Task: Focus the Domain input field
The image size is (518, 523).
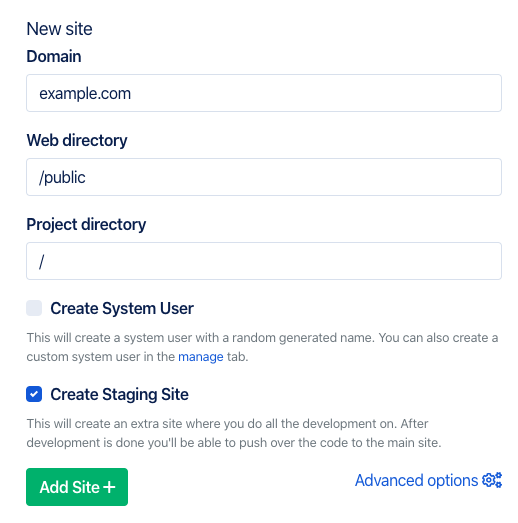Action: pyautogui.click(x=264, y=93)
